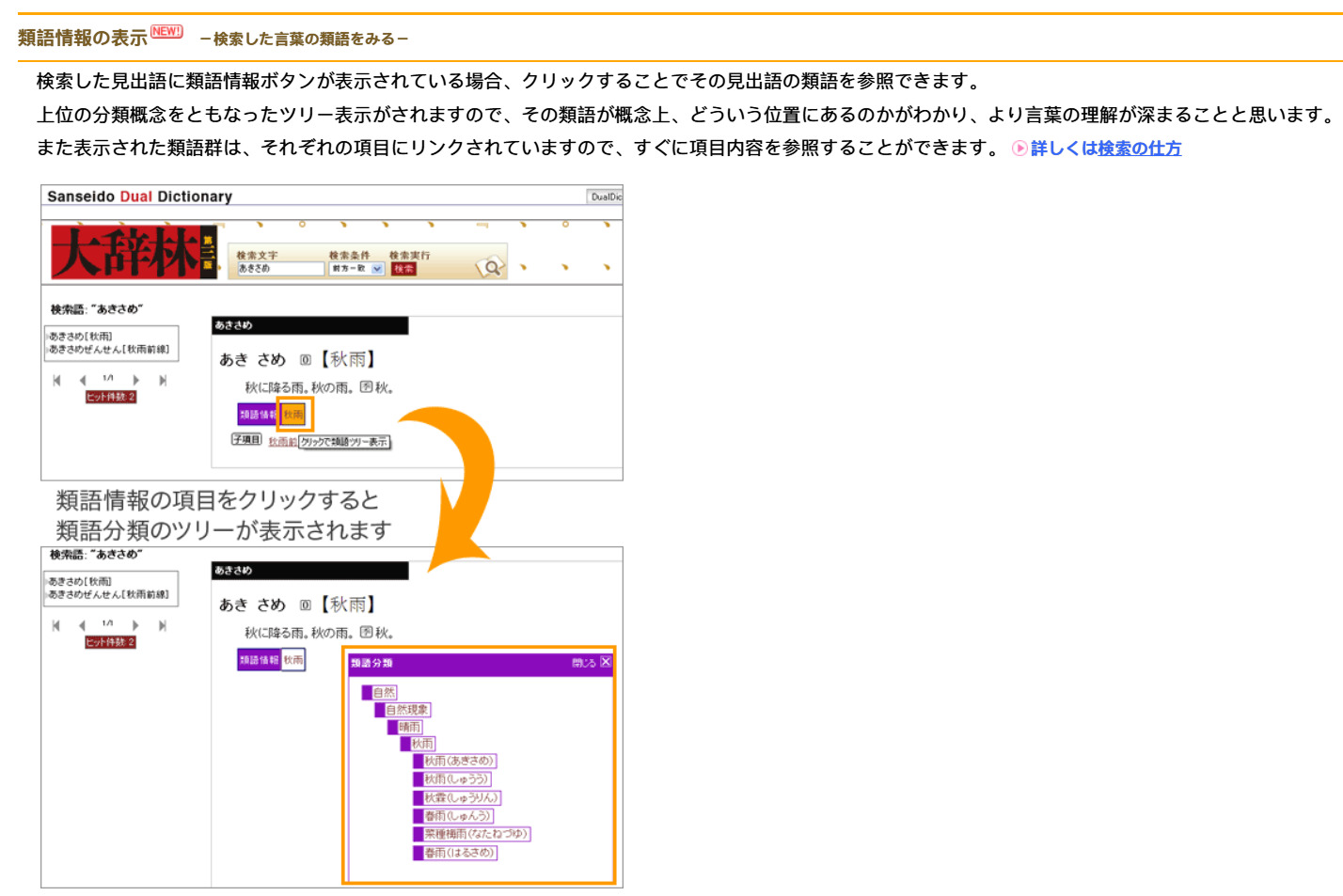
Task: Go to next page in lower pager
Action: [136, 625]
